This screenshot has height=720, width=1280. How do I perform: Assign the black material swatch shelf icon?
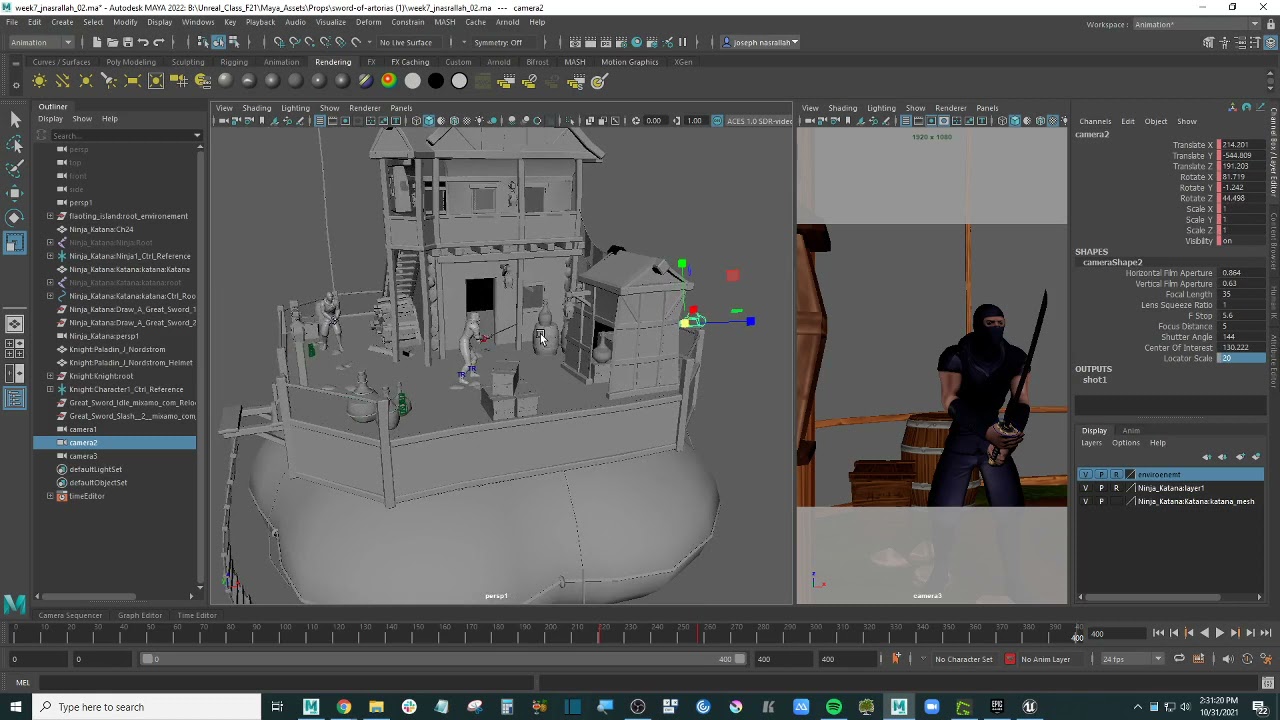[x=436, y=81]
